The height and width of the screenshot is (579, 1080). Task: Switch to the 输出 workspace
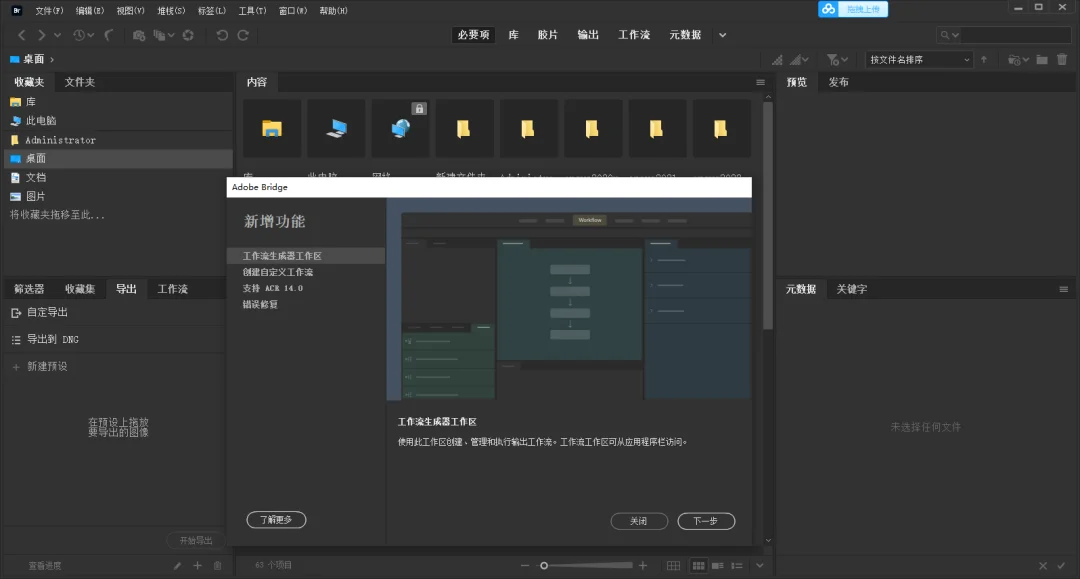tap(588, 35)
